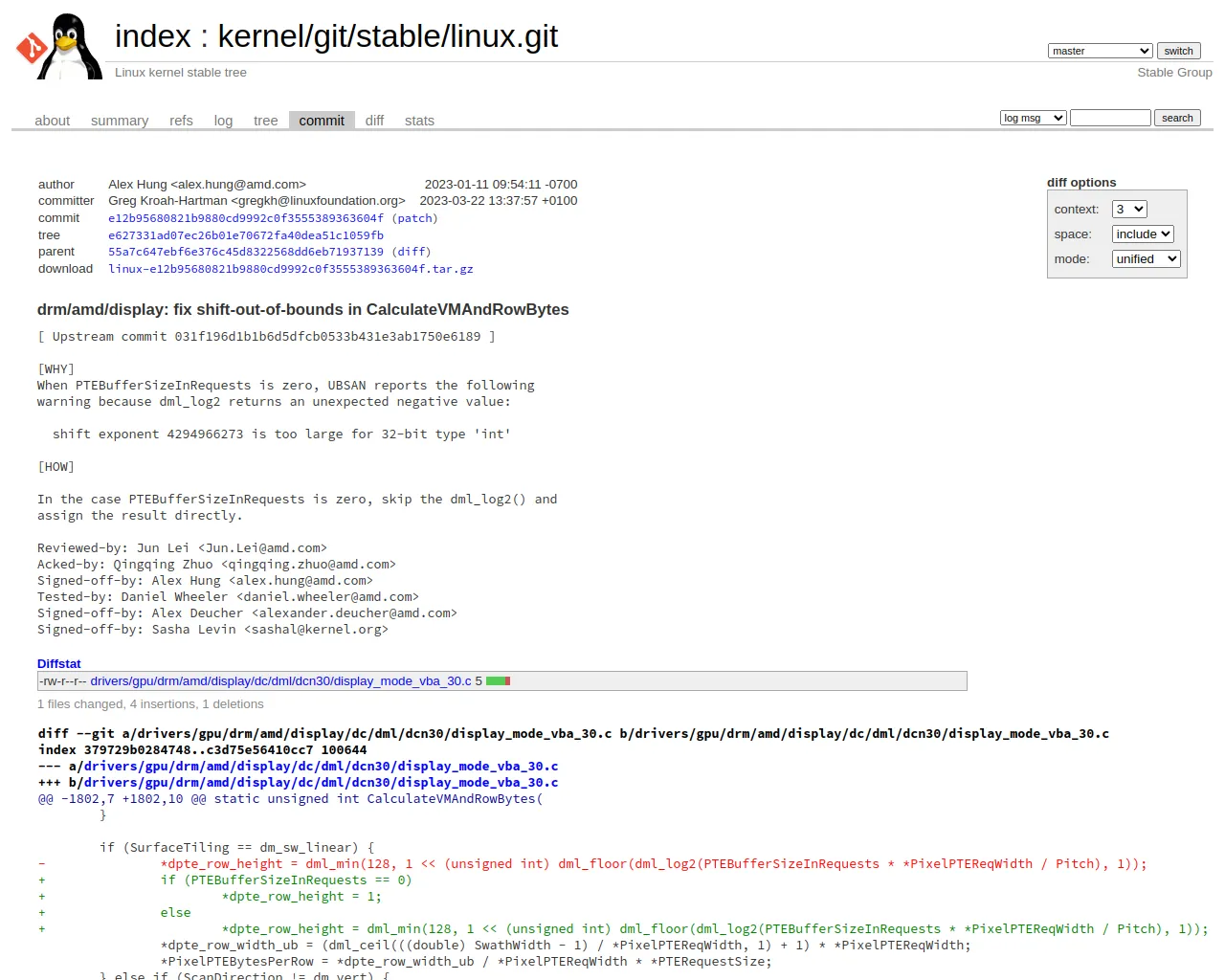Open the space include dropdown
The image size is (1225, 980).
1143,234
